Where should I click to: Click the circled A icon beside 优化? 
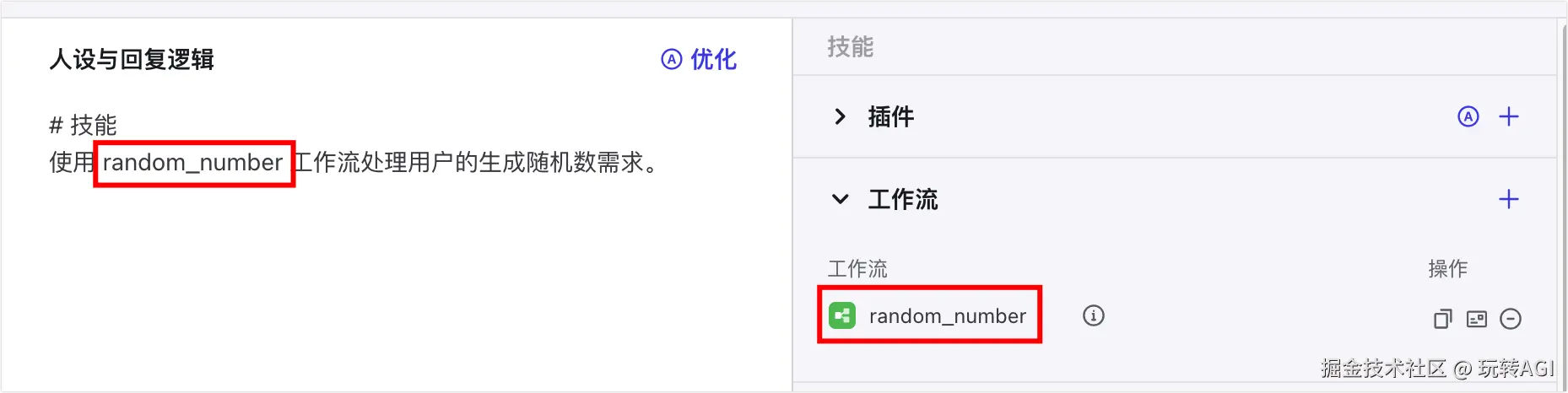[x=671, y=60]
